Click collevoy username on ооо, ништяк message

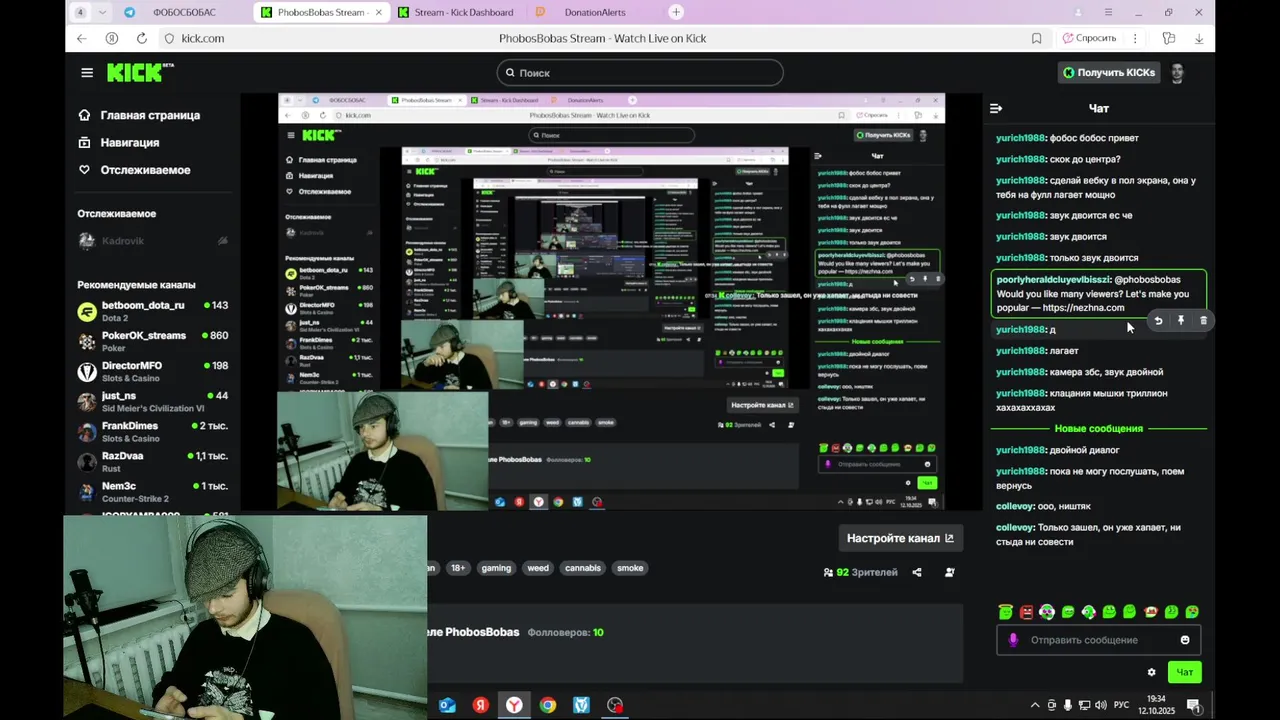click(1015, 506)
